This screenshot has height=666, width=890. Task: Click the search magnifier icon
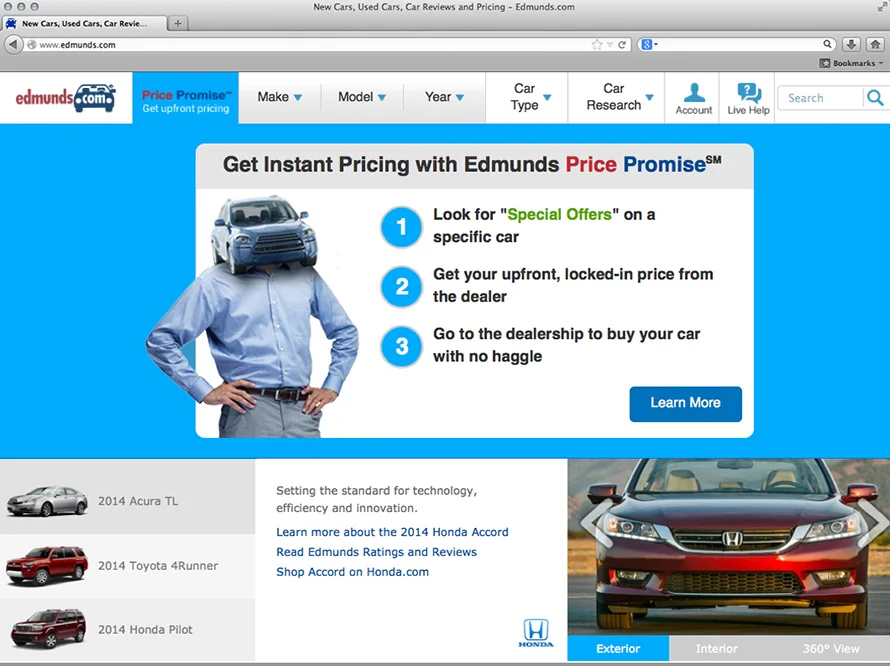pos(874,97)
